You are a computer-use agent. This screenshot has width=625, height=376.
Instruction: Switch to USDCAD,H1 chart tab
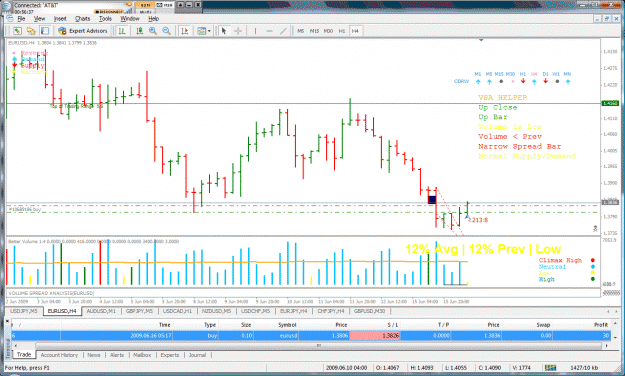tap(177, 311)
